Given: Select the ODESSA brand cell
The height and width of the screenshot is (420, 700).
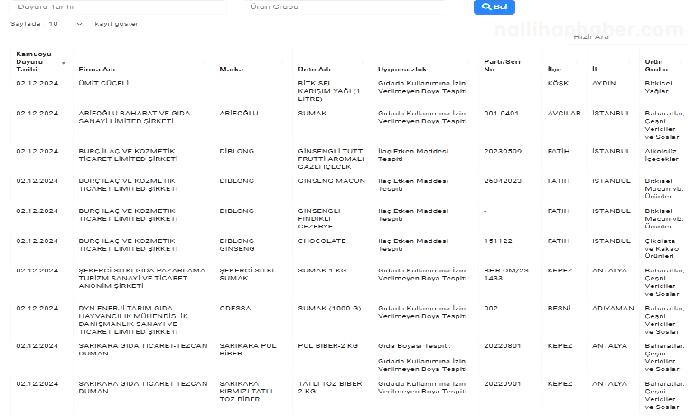Looking at the screenshot, I should (x=235, y=308).
